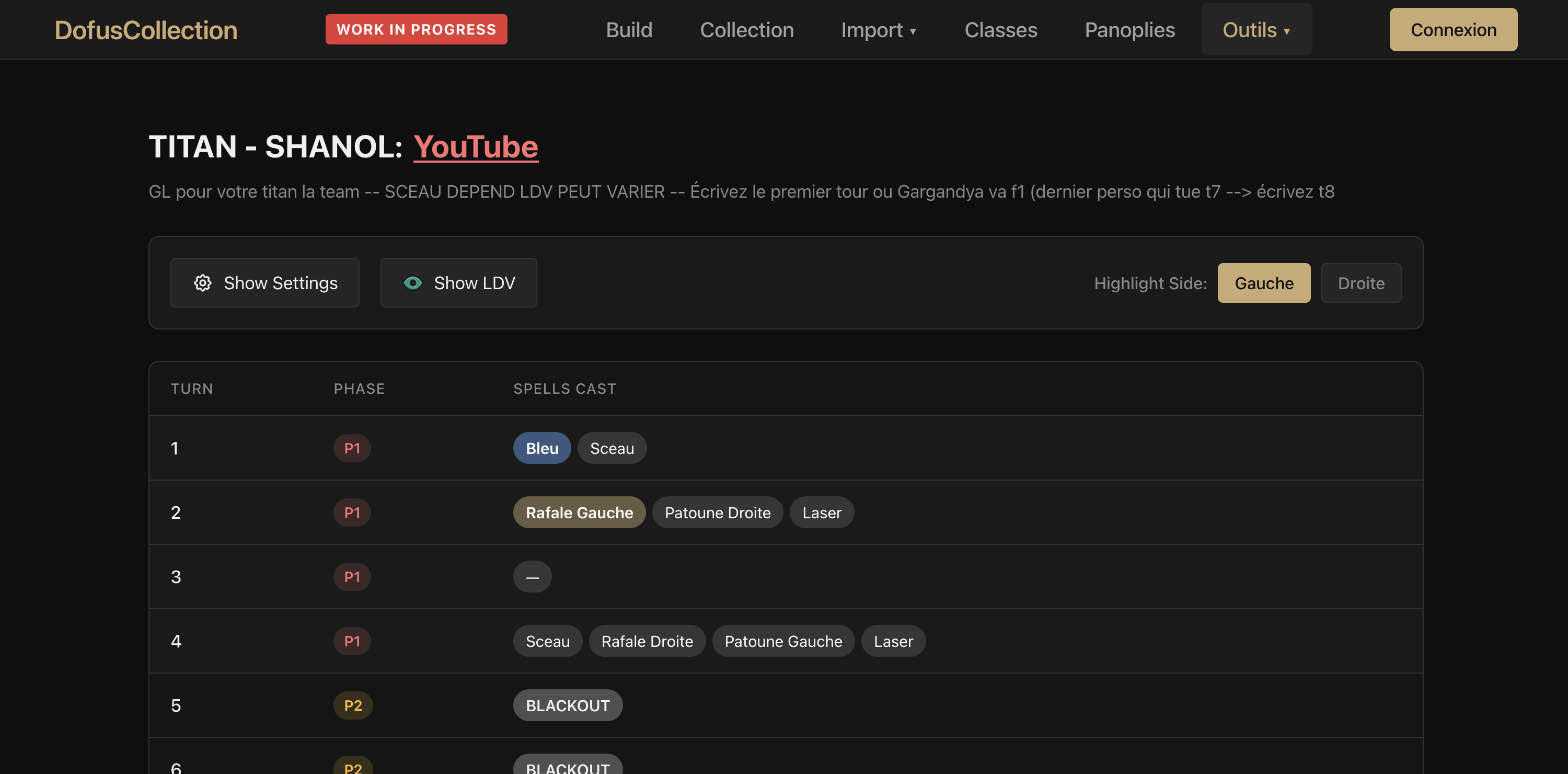
Task: Select the Sceau chip in turn 4
Action: tap(547, 641)
